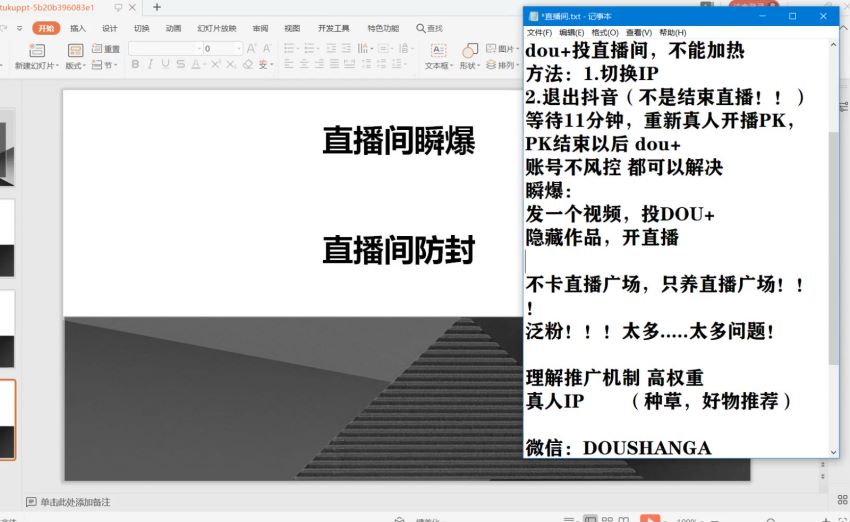Viewport: 850px width, 522px height.
Task: Click the 直播间防封 text on slide
Action: point(399,249)
